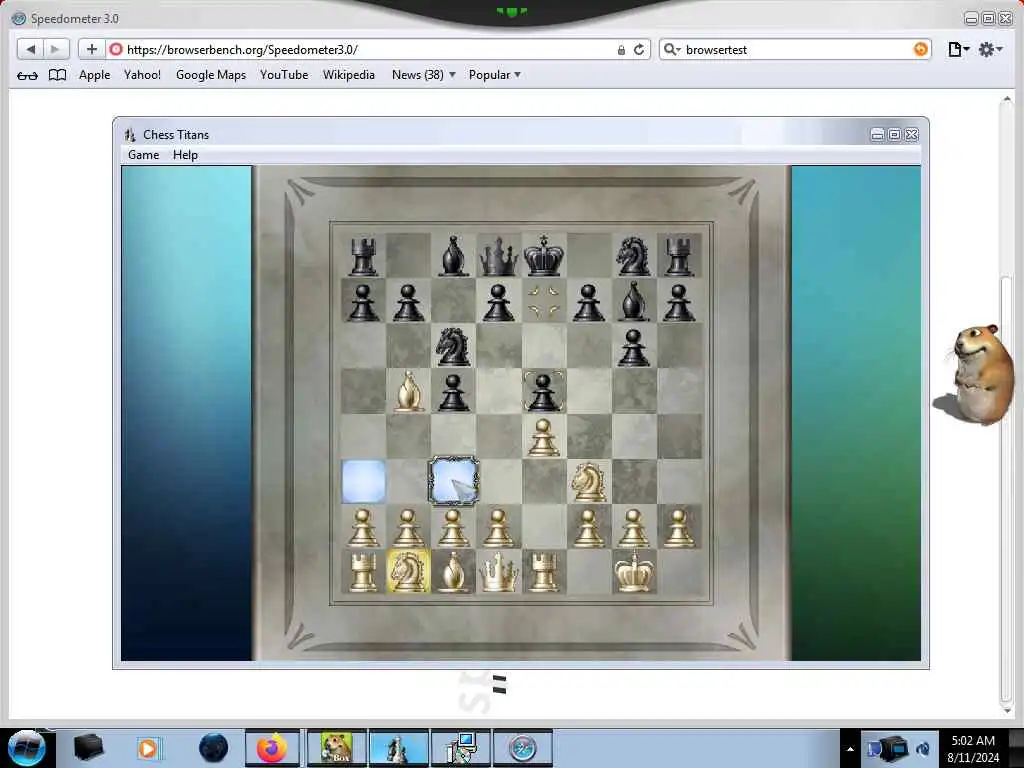Viewport: 1024px width, 768px height.
Task: Select the white pawn on d2
Action: click(x=498, y=528)
